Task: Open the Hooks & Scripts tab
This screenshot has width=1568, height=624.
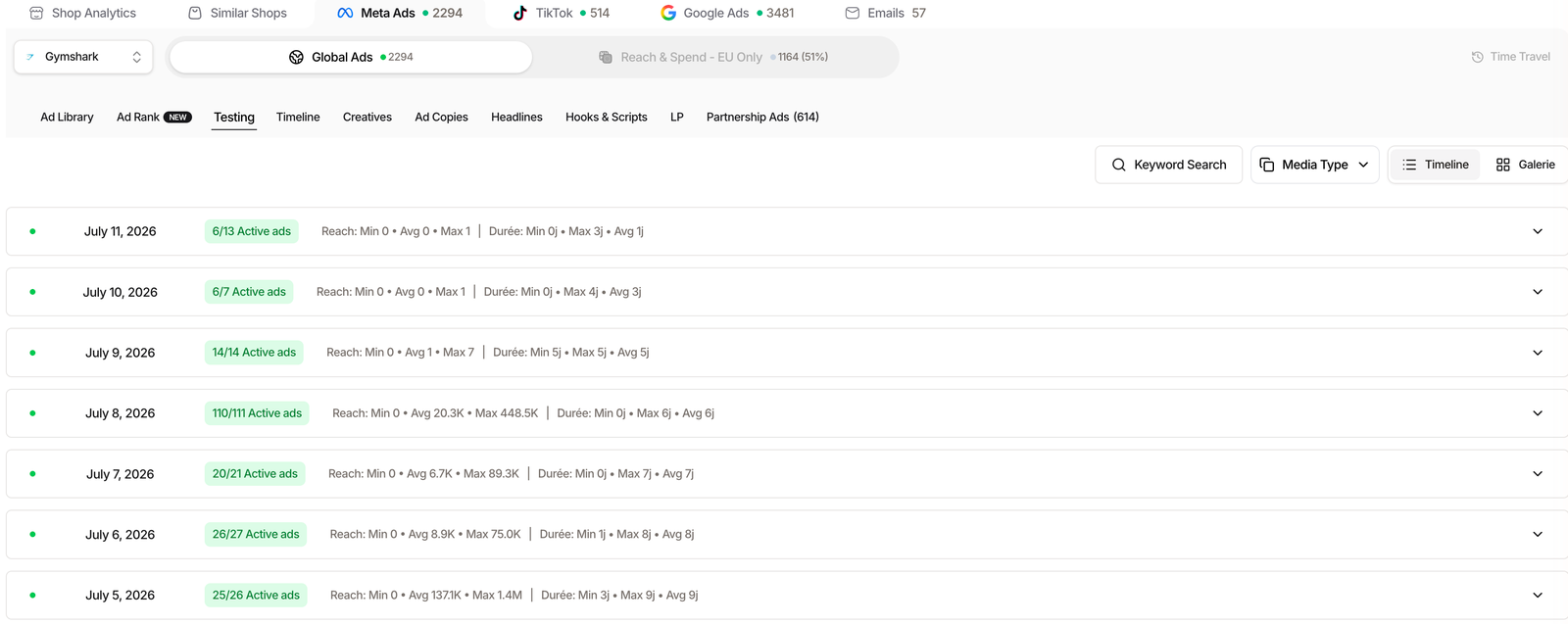Action: tap(607, 117)
